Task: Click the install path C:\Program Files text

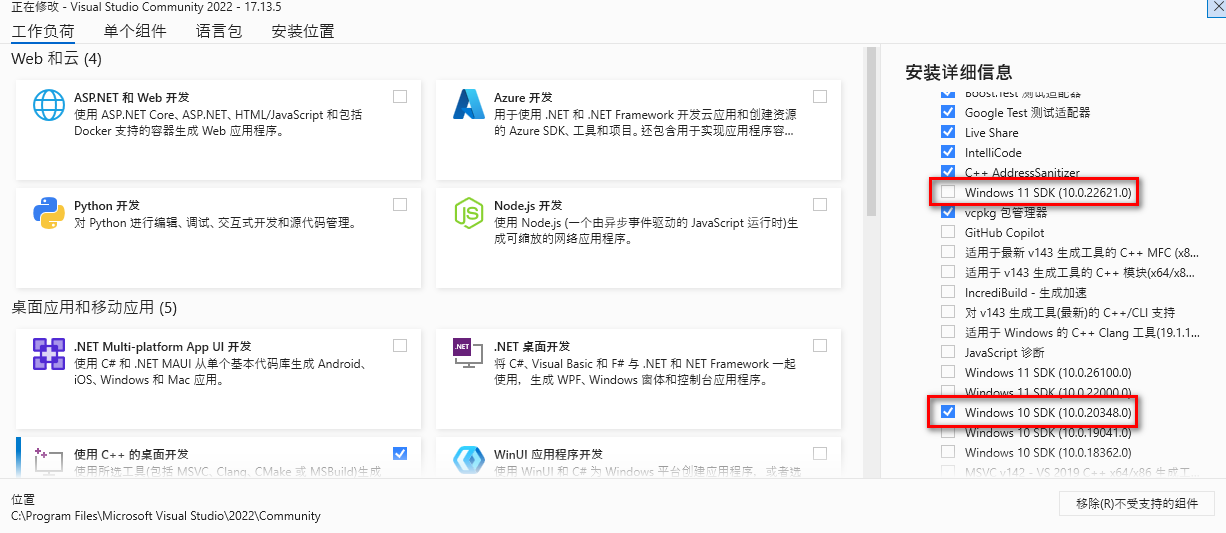Action: pyautogui.click(x=166, y=516)
